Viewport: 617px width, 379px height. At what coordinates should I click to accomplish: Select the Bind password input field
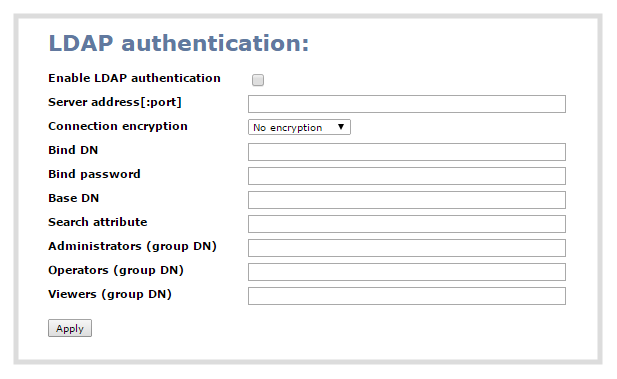406,176
